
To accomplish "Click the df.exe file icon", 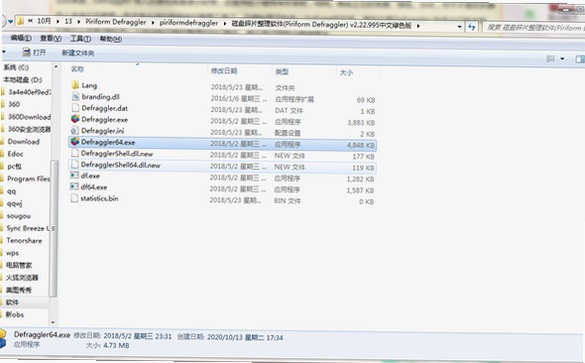I will pyautogui.click(x=75, y=175).
